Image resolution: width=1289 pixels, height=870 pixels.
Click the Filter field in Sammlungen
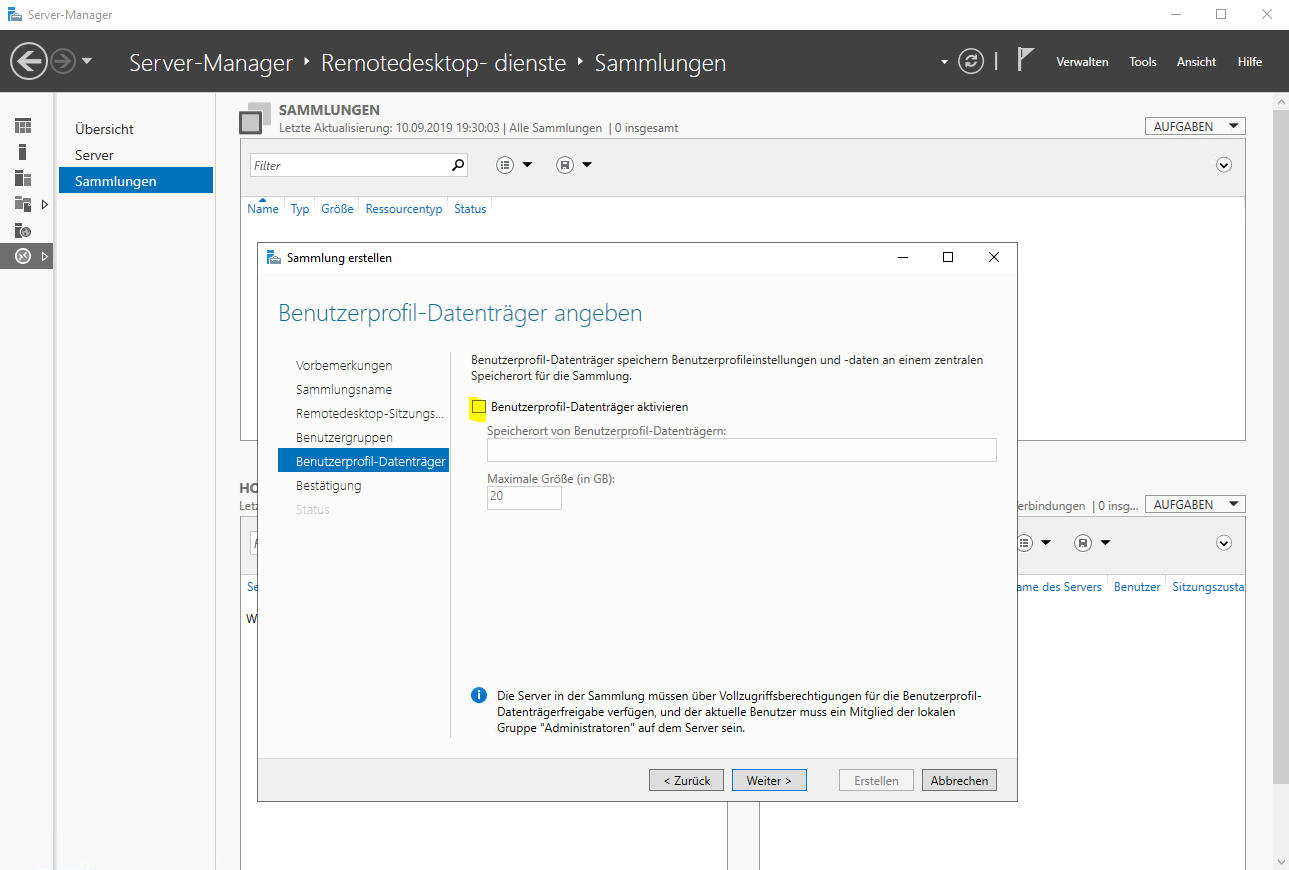coord(348,165)
